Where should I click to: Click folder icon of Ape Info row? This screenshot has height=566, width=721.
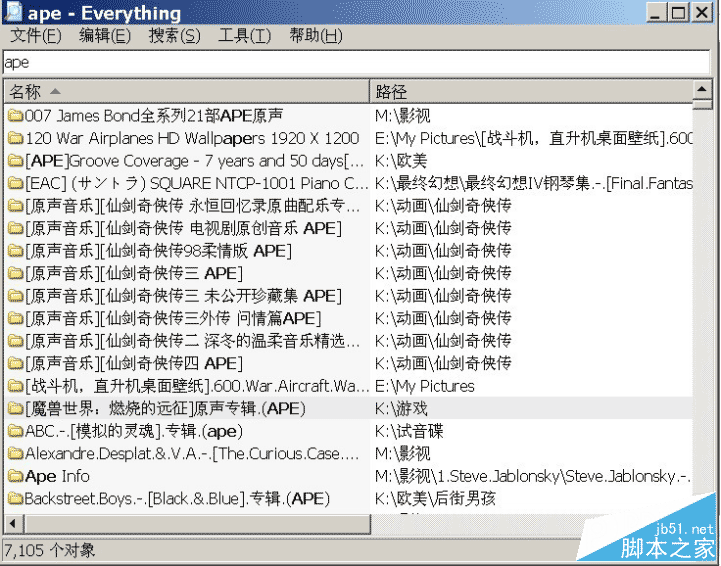tap(16, 476)
